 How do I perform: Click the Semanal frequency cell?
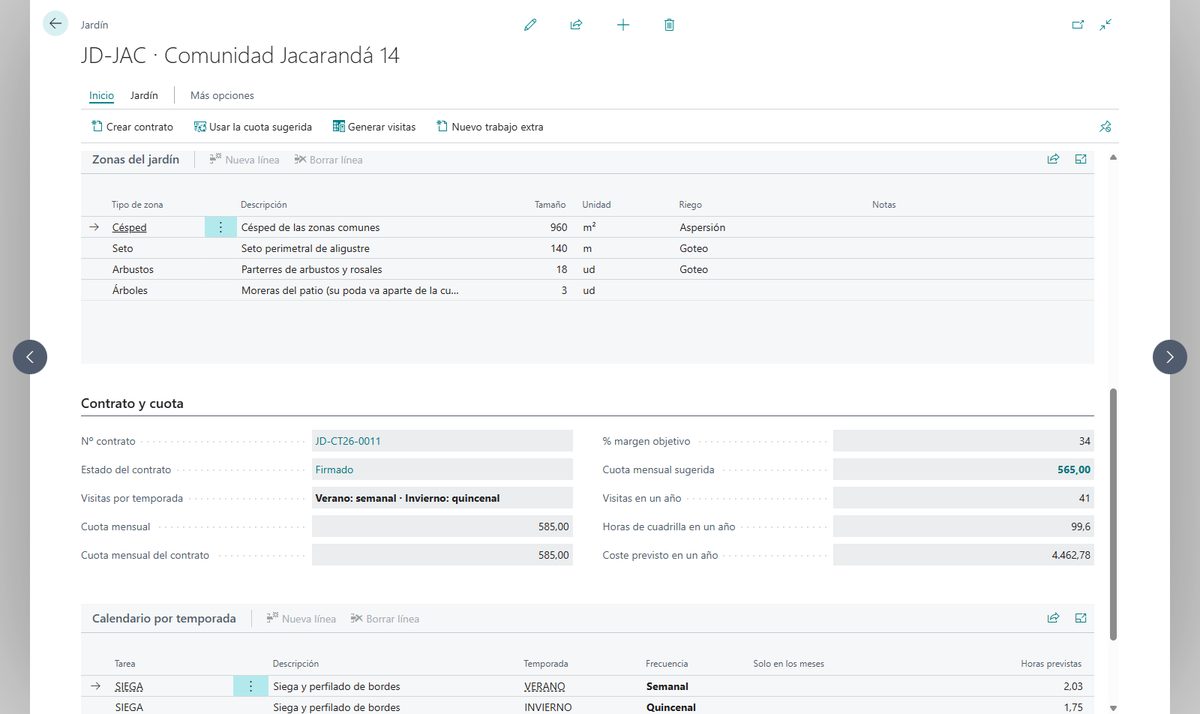pos(667,686)
